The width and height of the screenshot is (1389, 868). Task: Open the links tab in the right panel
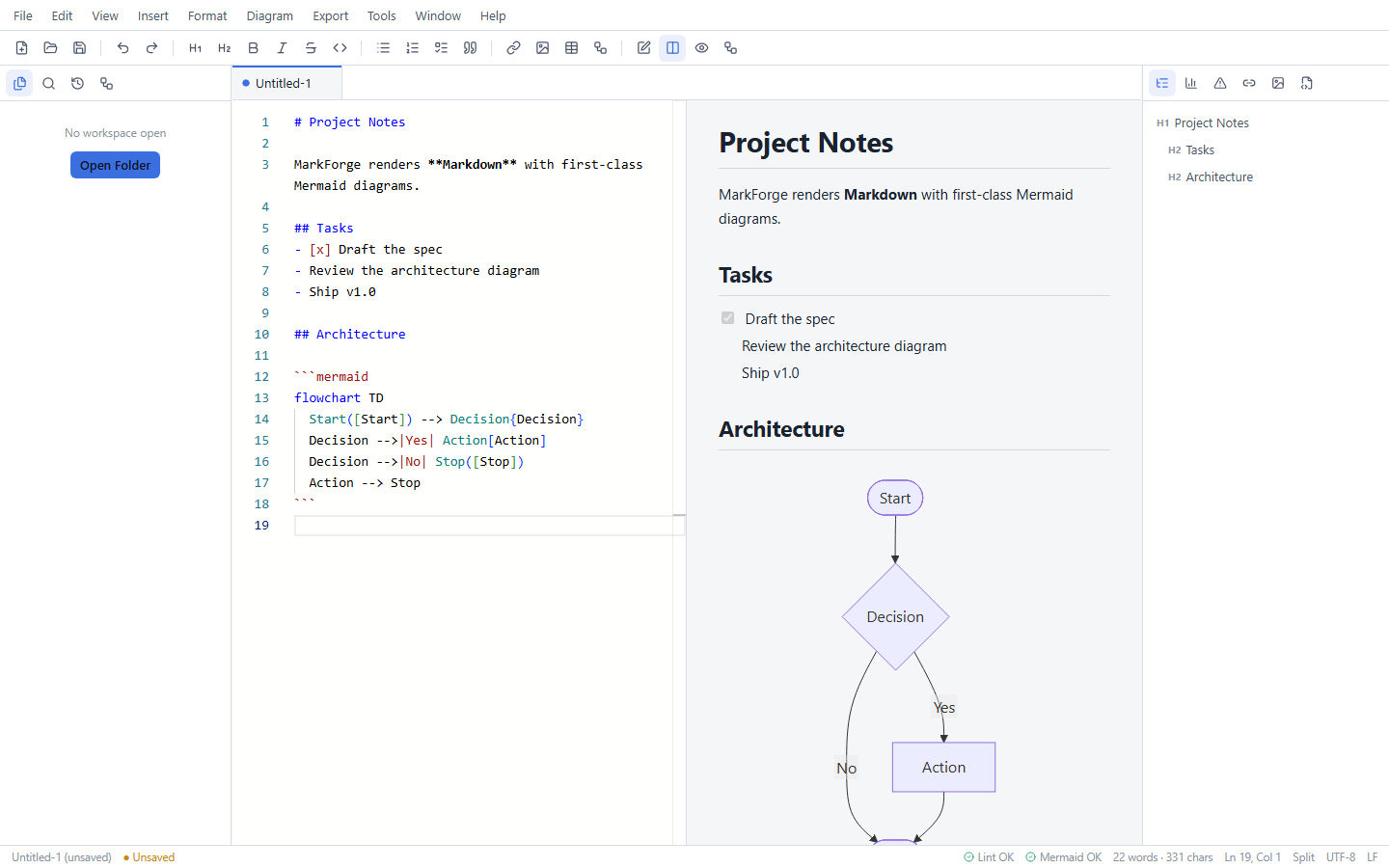pyautogui.click(x=1249, y=84)
